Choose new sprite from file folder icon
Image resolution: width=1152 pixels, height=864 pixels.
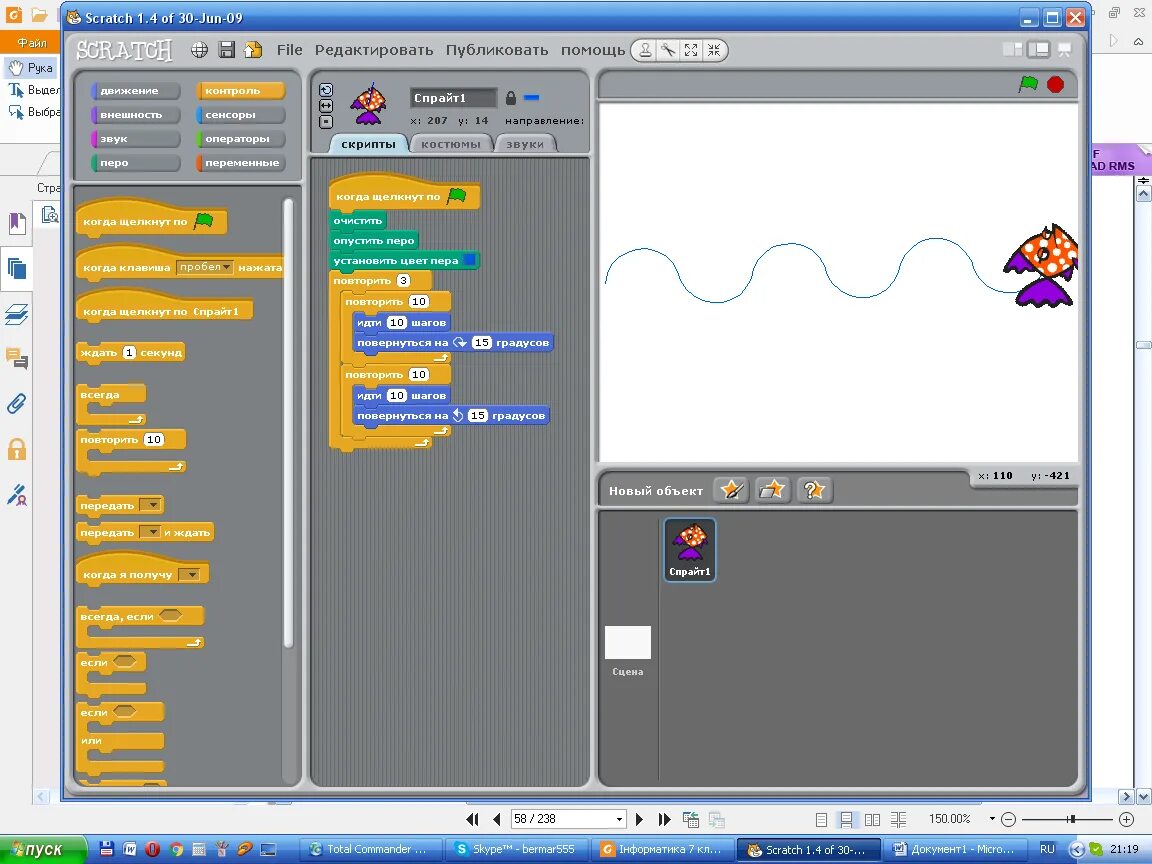[772, 490]
